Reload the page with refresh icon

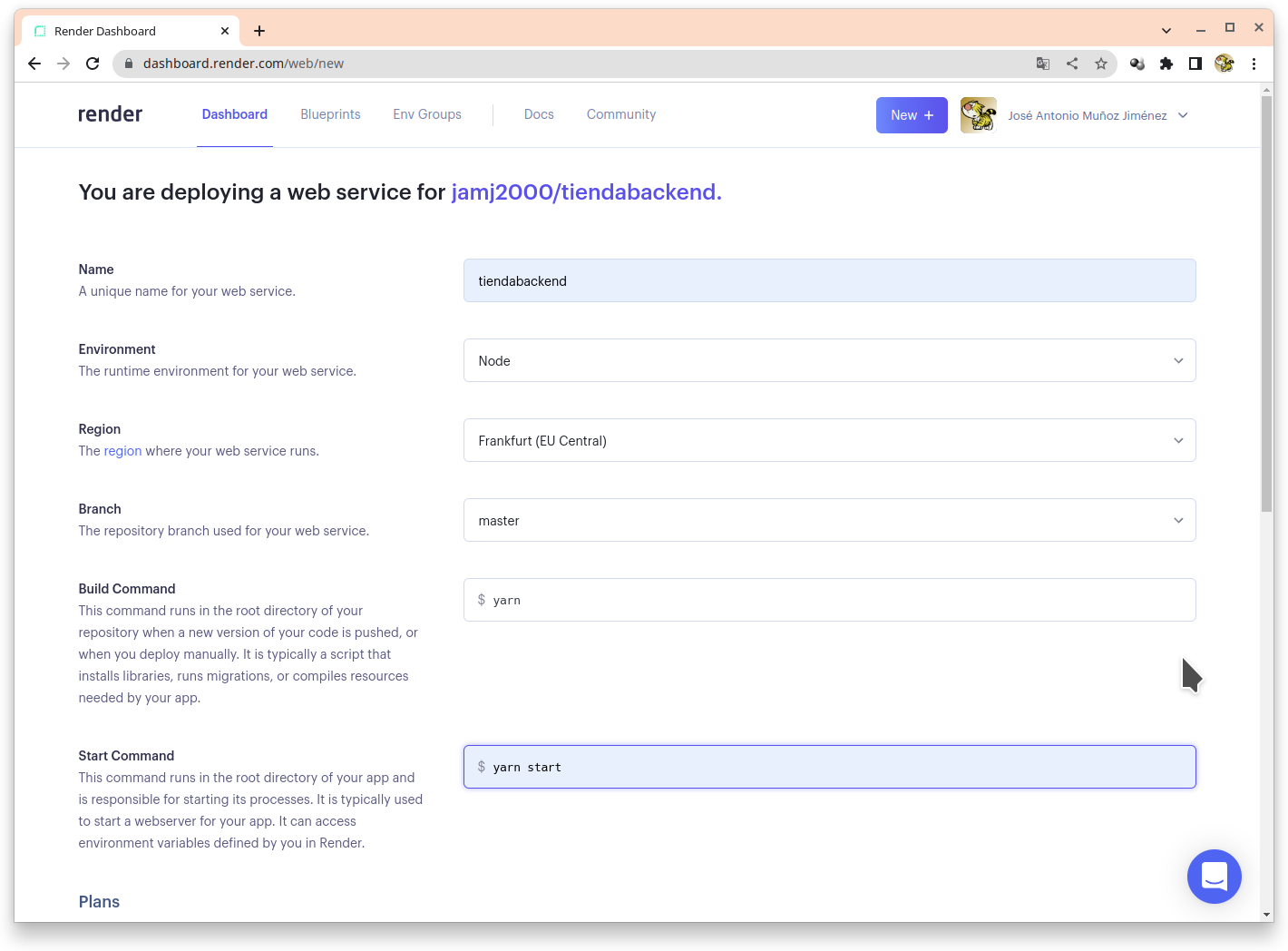coord(93,64)
